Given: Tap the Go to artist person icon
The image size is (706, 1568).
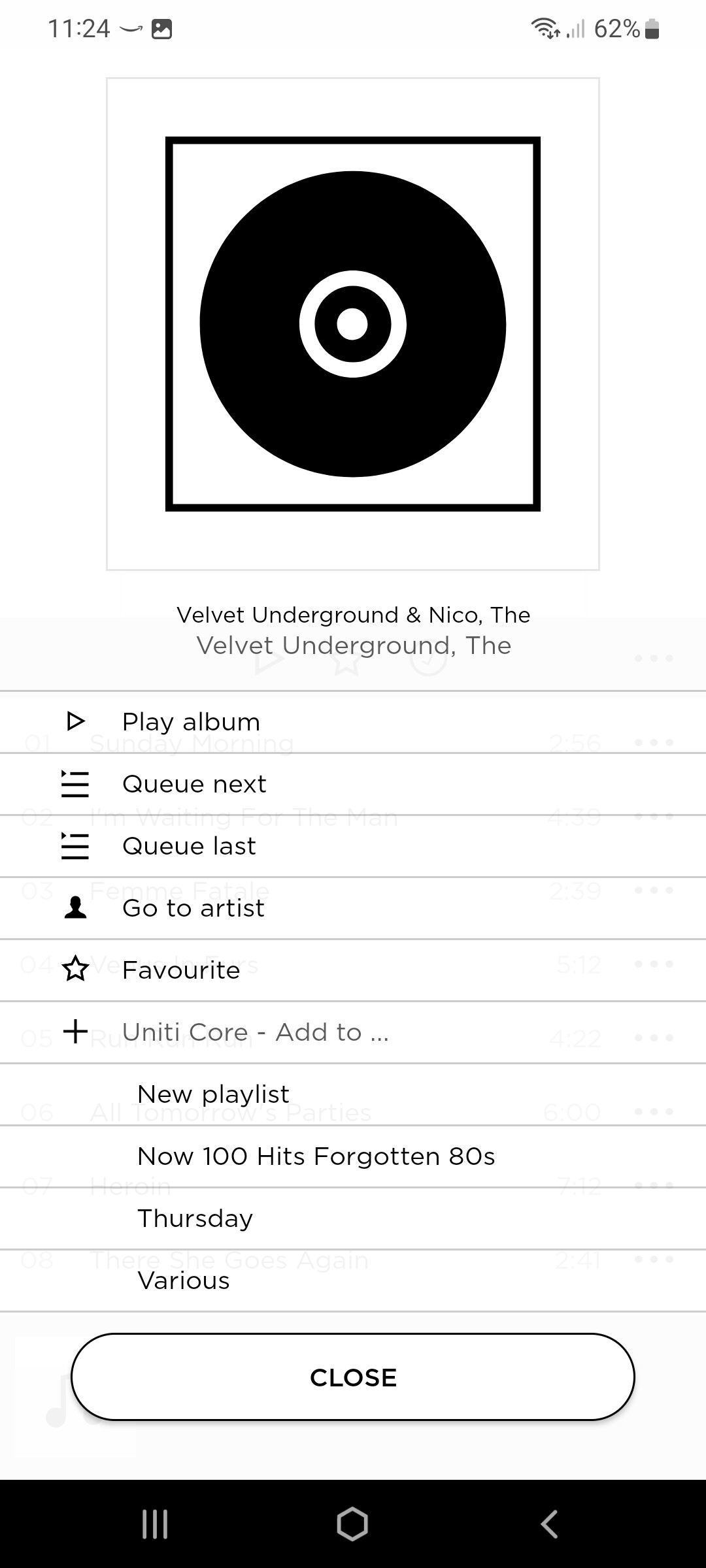Looking at the screenshot, I should click(76, 907).
